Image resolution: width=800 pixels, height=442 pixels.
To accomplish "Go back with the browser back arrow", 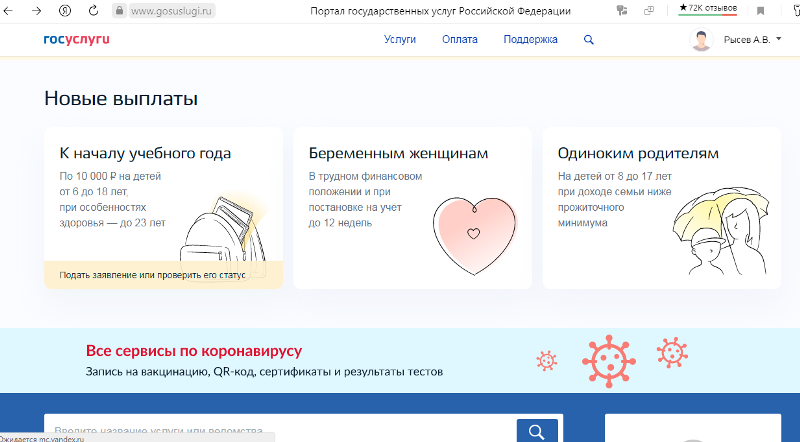I will click(8, 11).
